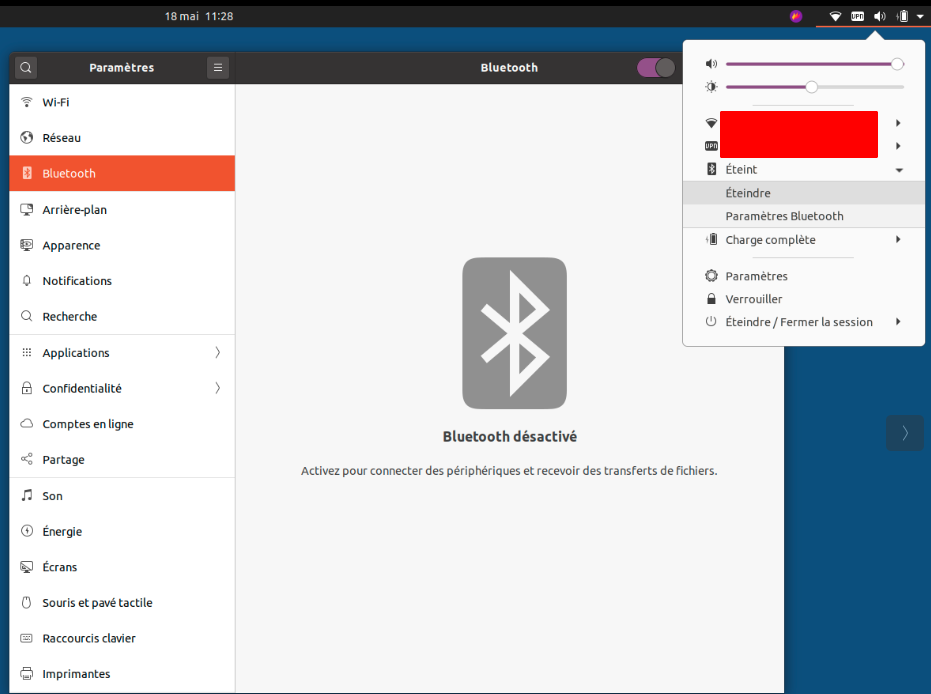Image resolution: width=931 pixels, height=694 pixels.
Task: Open Paramètres from system menu
Action: click(804, 276)
